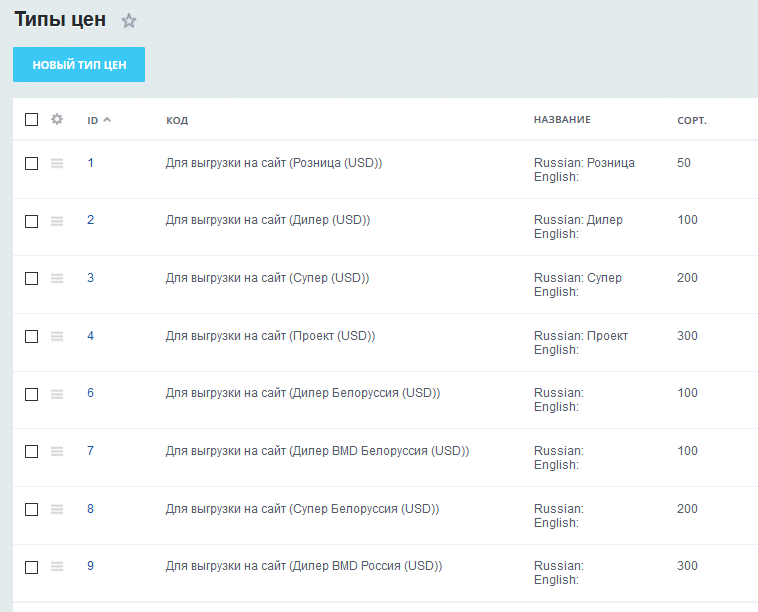This screenshot has width=758, height=612.
Task: Open price type with ID 3 link
Action: (x=90, y=278)
